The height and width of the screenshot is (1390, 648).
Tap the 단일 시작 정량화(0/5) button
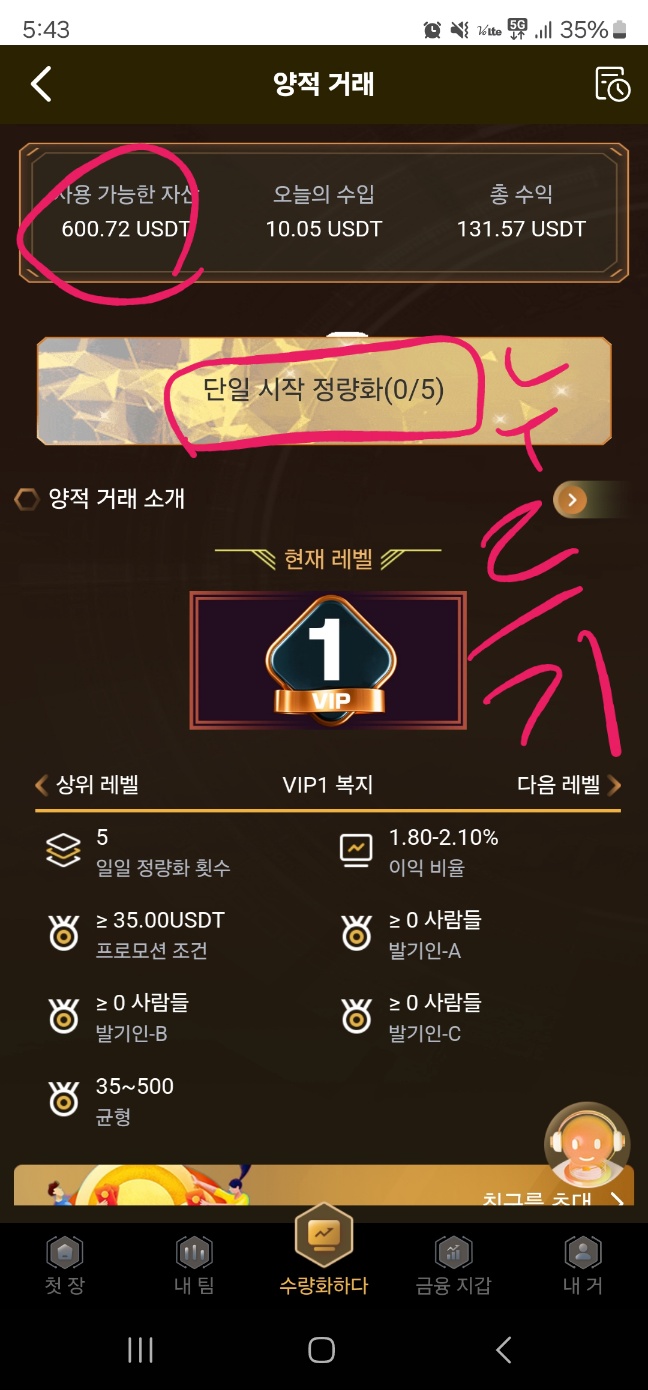(x=324, y=390)
